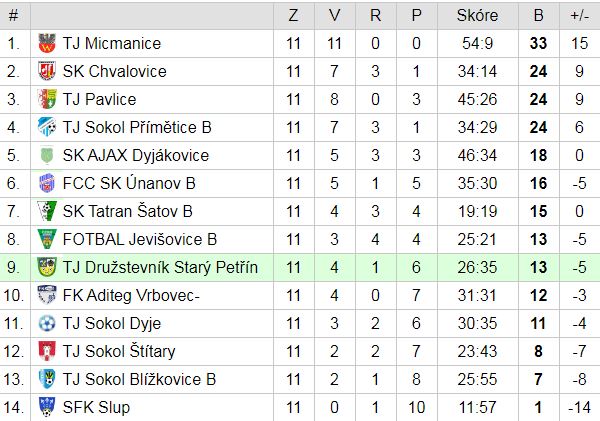Screen dimensions: 600x421
Task: Sort table by Skóre column header
Action: click(x=478, y=16)
